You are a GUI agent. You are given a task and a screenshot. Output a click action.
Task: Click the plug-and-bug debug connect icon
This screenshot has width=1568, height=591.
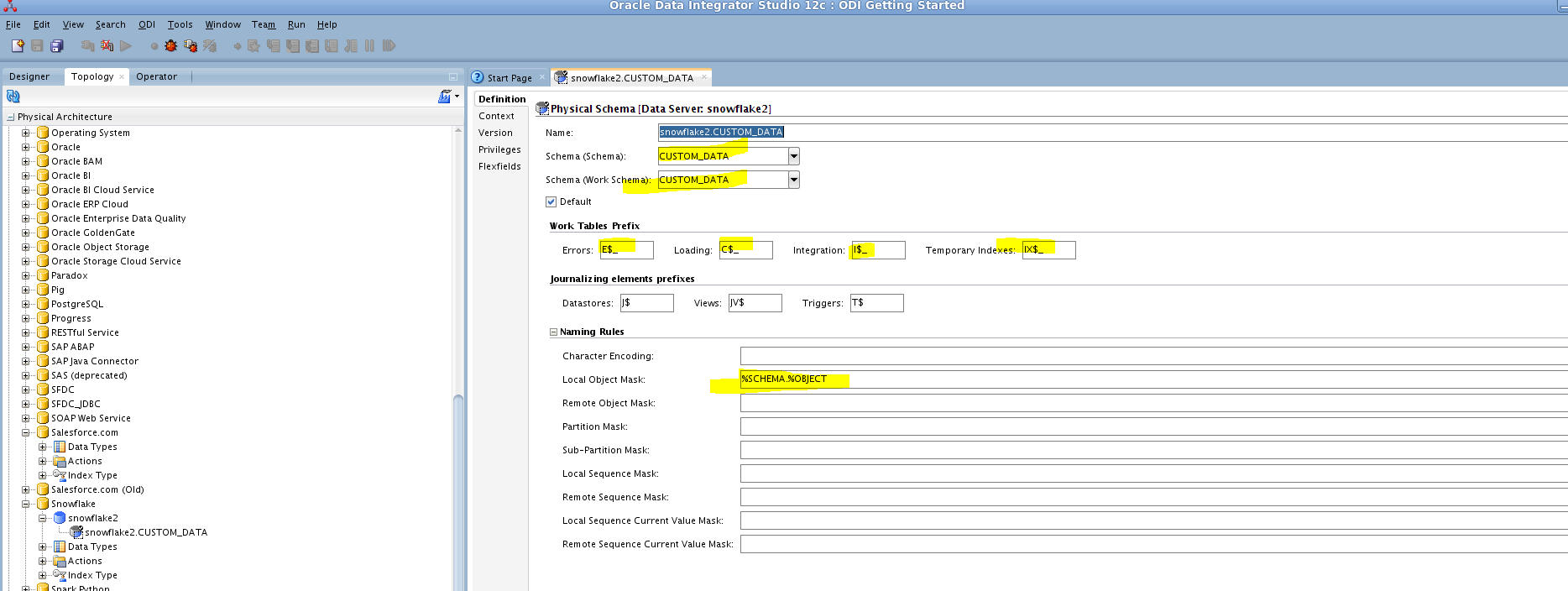click(191, 46)
